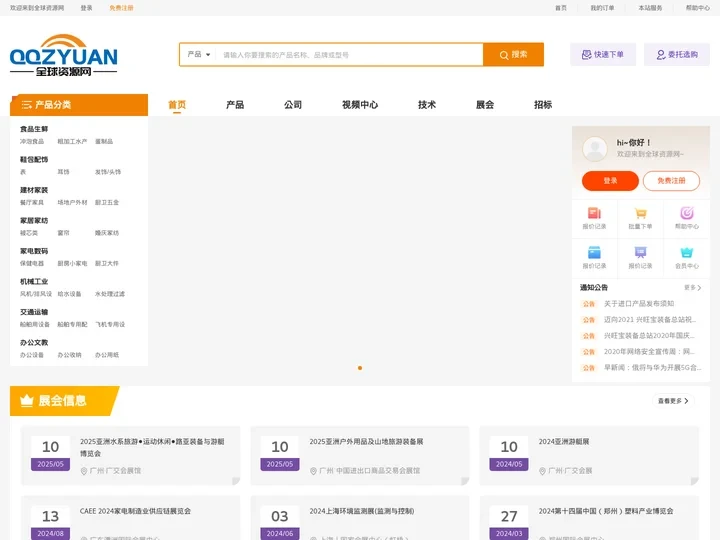This screenshot has height=540, width=720.
Task: Click the crown icon beside 展会信息
Action: 27,400
